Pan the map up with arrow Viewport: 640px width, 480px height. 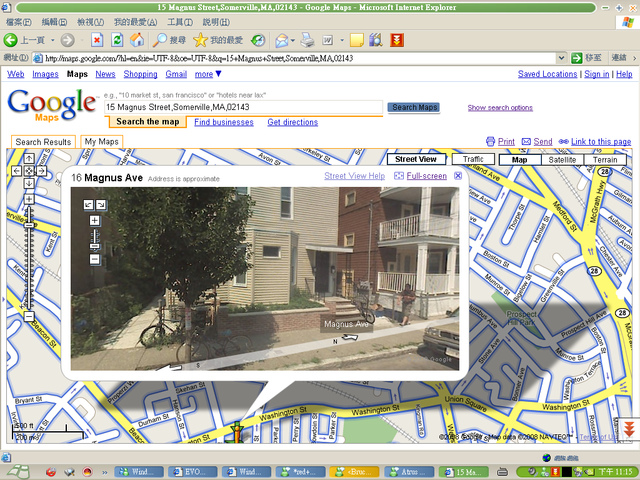29,158
